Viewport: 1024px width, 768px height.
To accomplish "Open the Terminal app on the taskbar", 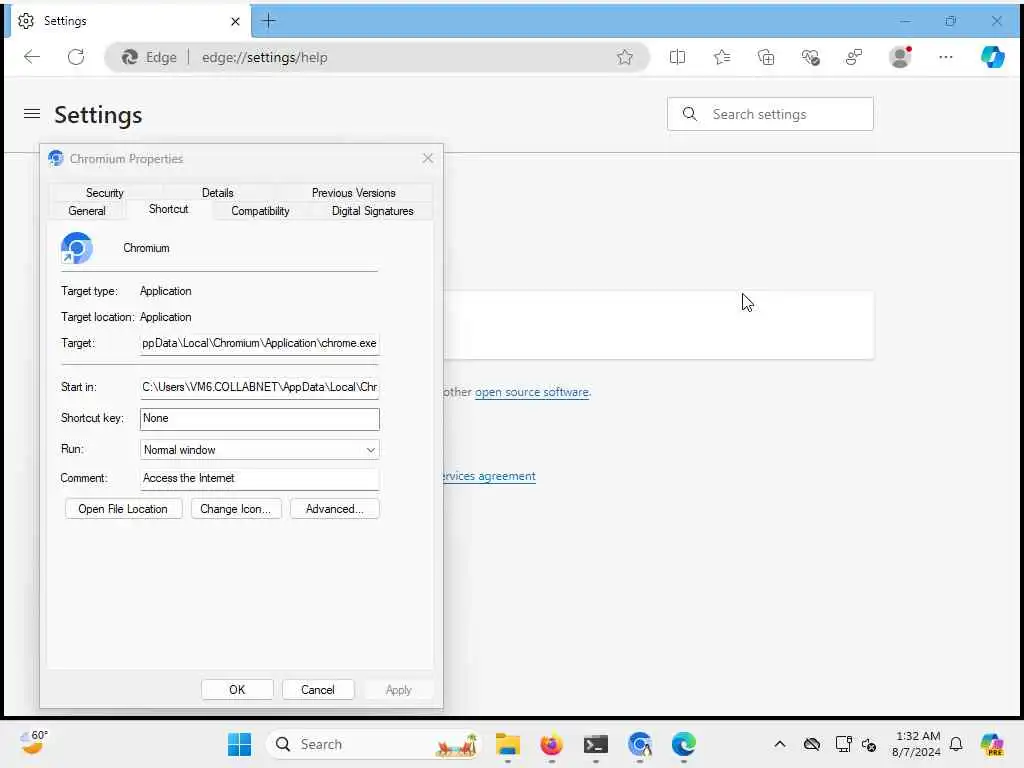I will [596, 744].
